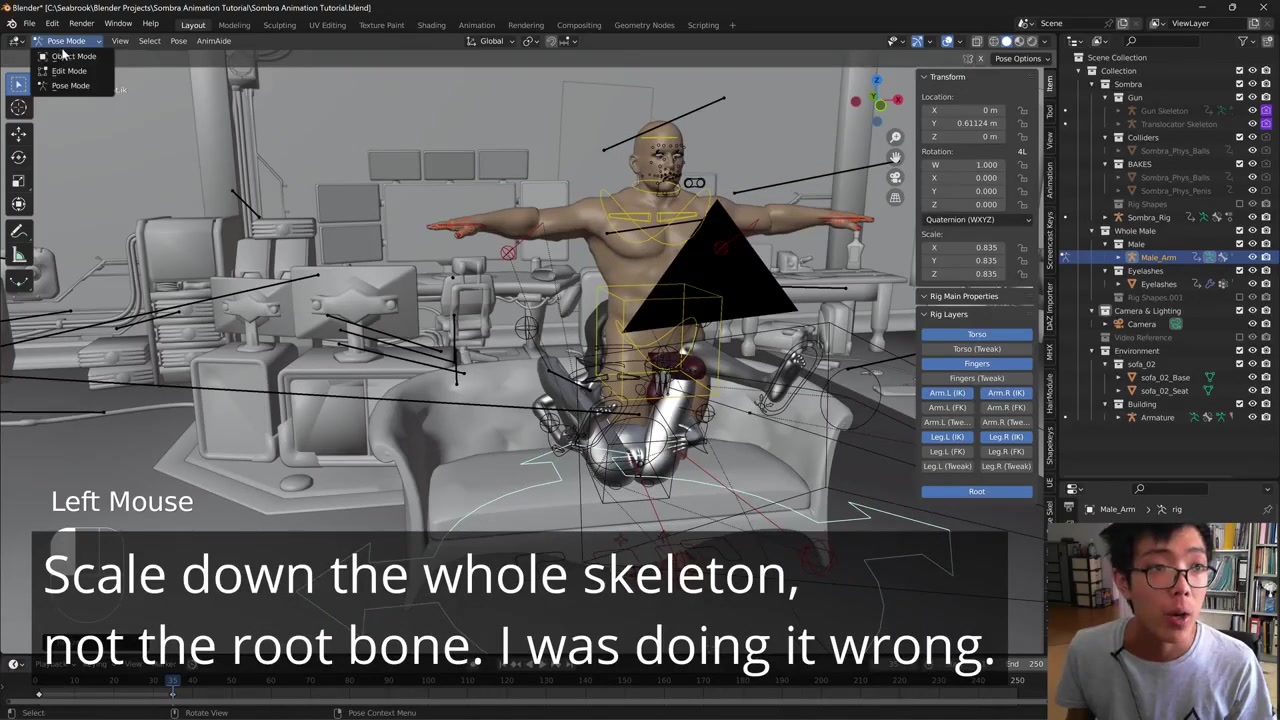Toggle the Torso (Tweak) rig layer button
Screen dimensions: 1280x720
tap(976, 349)
